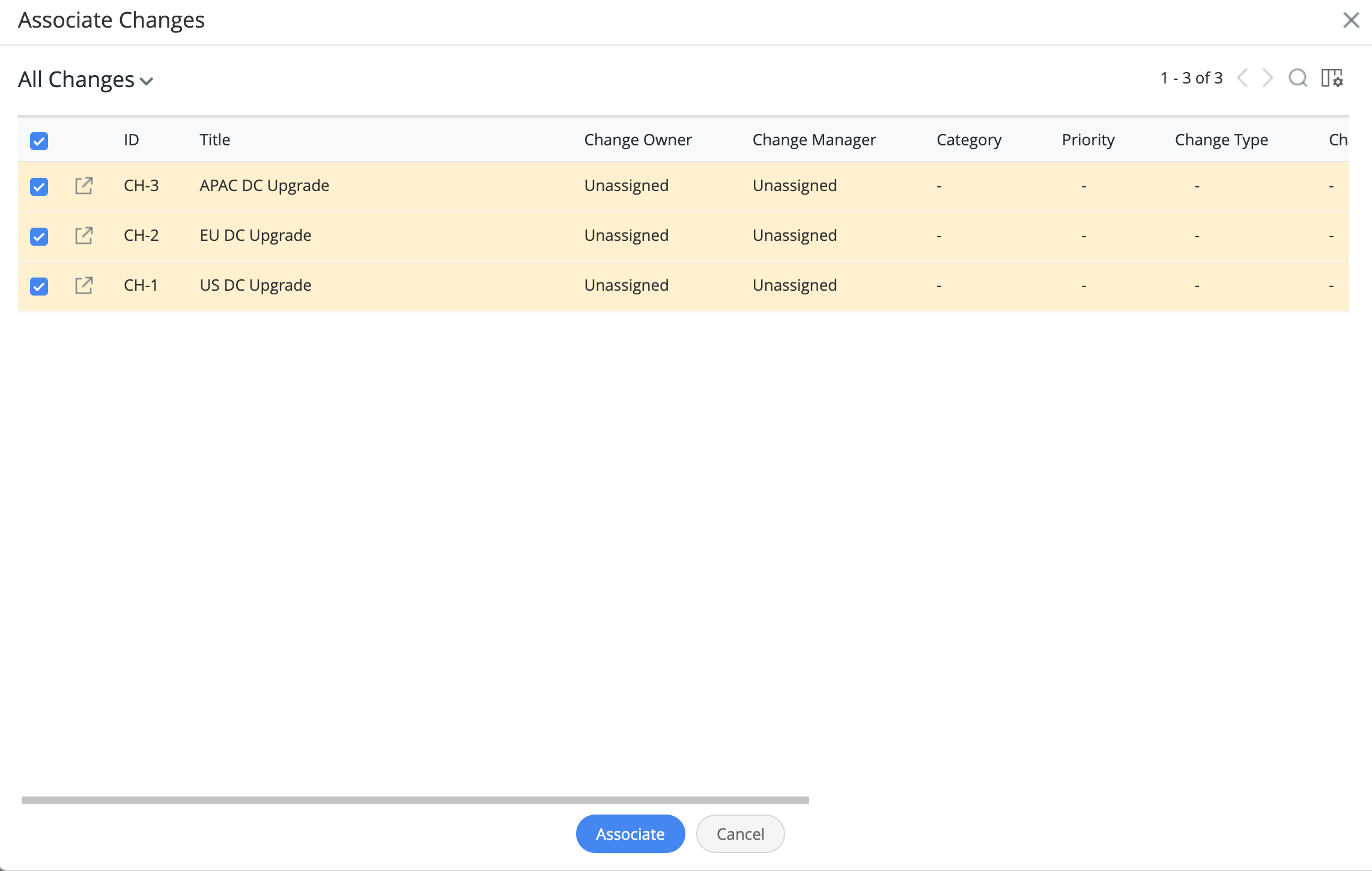Sort by the Title column header
This screenshot has width=1372, height=871.
point(214,139)
